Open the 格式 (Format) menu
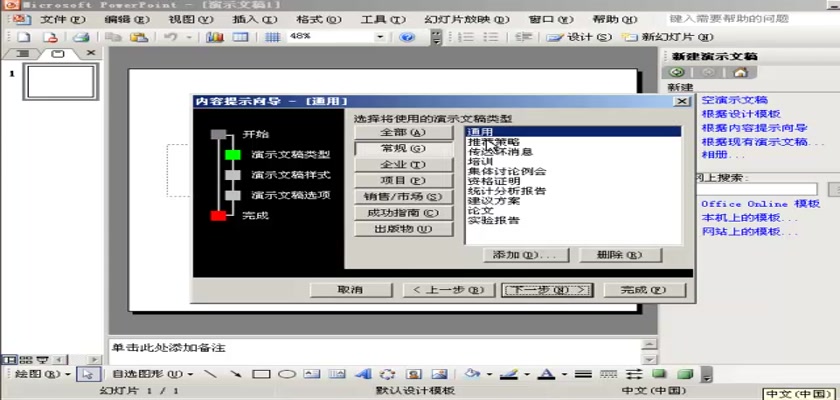 pyautogui.click(x=319, y=20)
